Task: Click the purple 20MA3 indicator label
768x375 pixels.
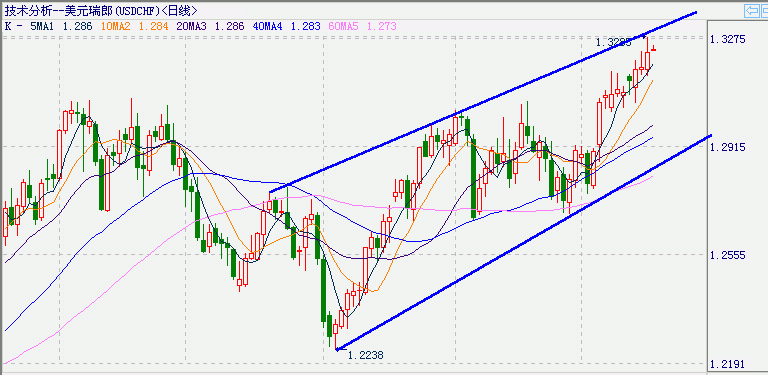Action: tap(191, 26)
